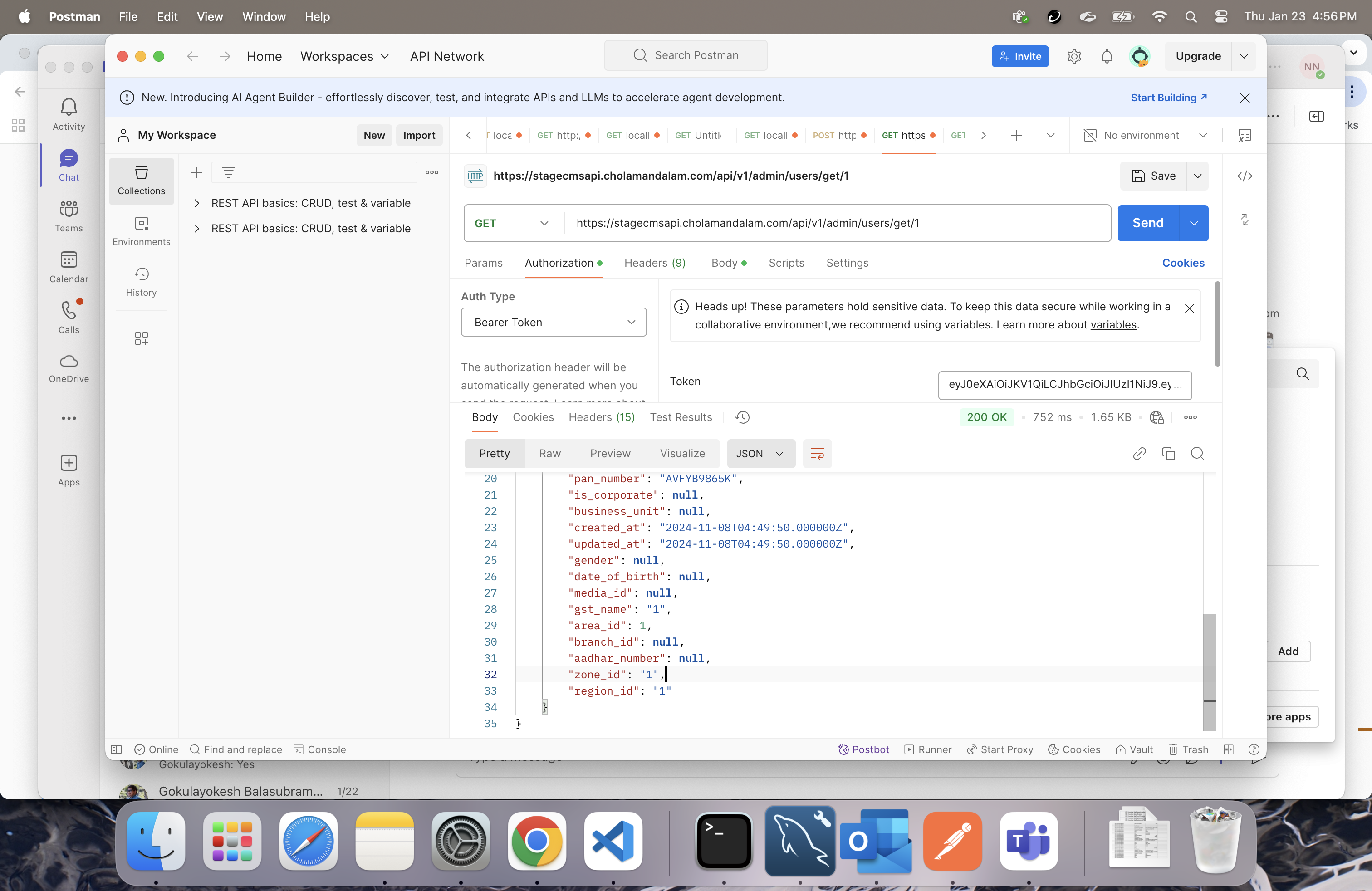Open the Auth Type Bearer Token dropdown
Image resolution: width=1372 pixels, height=891 pixels.
[x=554, y=322]
